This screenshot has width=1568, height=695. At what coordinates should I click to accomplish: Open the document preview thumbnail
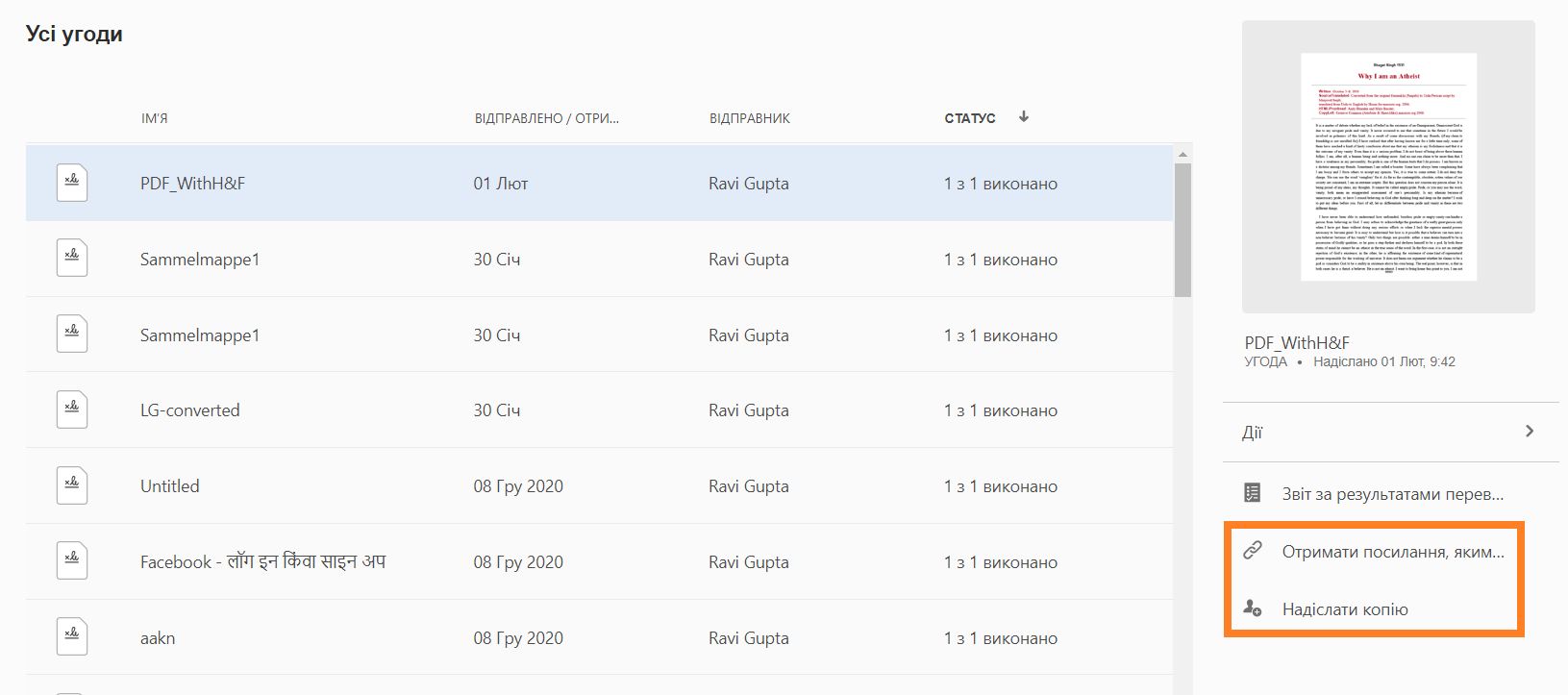coord(1388,166)
